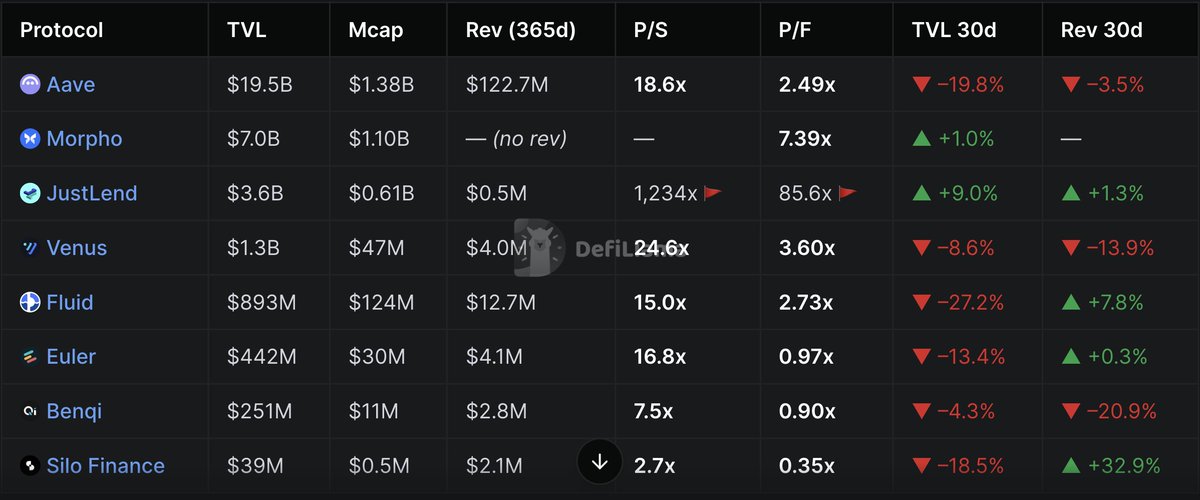The height and width of the screenshot is (500, 1200).
Task: Click the red flag next to 1,234x
Action: pyautogui.click(x=712, y=193)
